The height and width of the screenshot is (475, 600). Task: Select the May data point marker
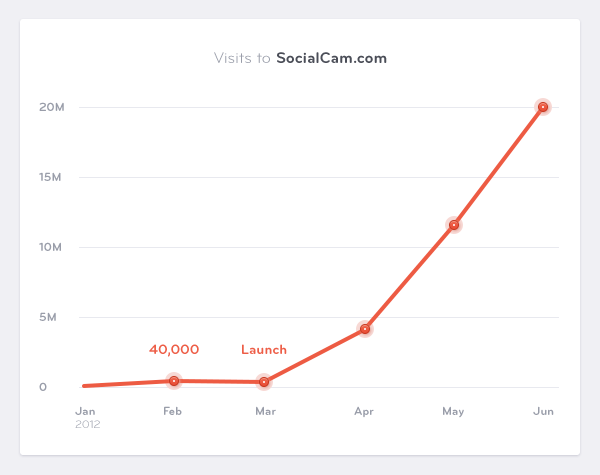[x=454, y=225]
